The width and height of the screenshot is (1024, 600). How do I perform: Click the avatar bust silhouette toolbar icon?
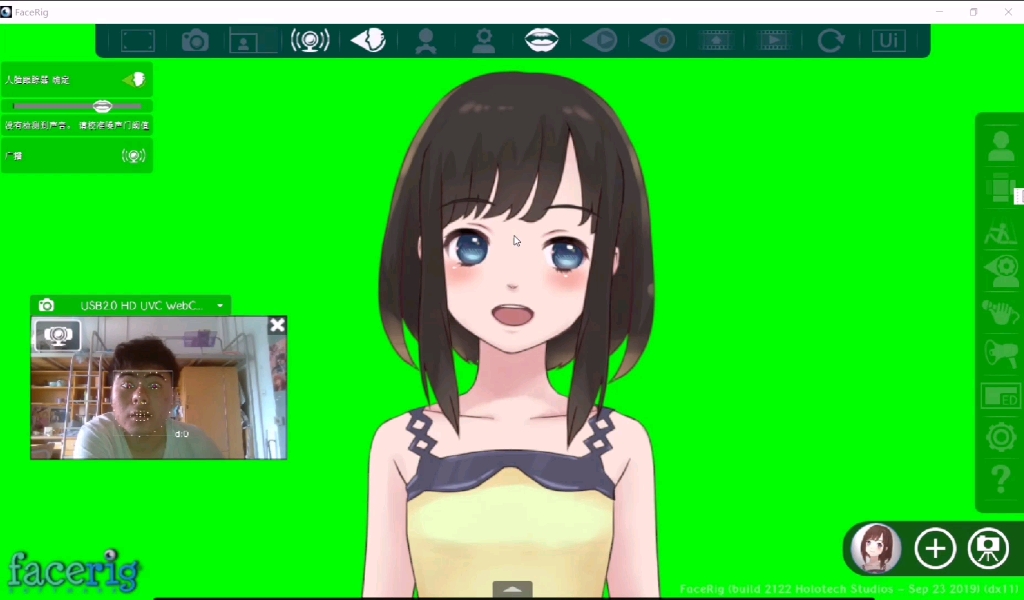point(426,40)
